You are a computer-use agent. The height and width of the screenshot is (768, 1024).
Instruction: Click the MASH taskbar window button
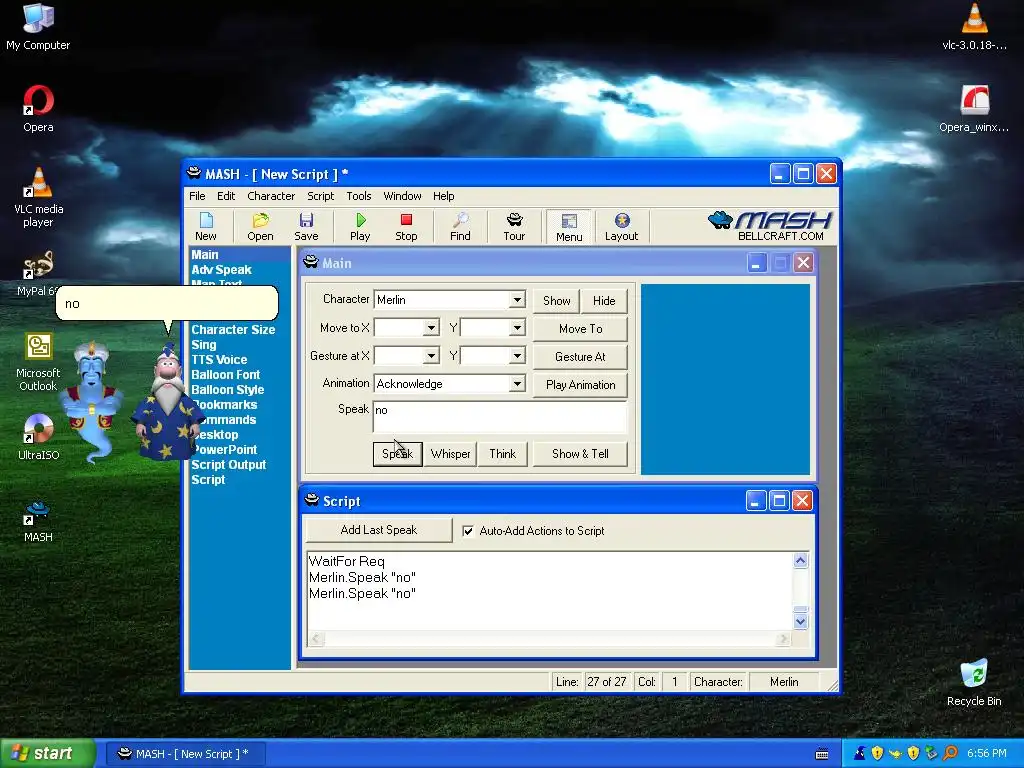[x=185, y=754]
